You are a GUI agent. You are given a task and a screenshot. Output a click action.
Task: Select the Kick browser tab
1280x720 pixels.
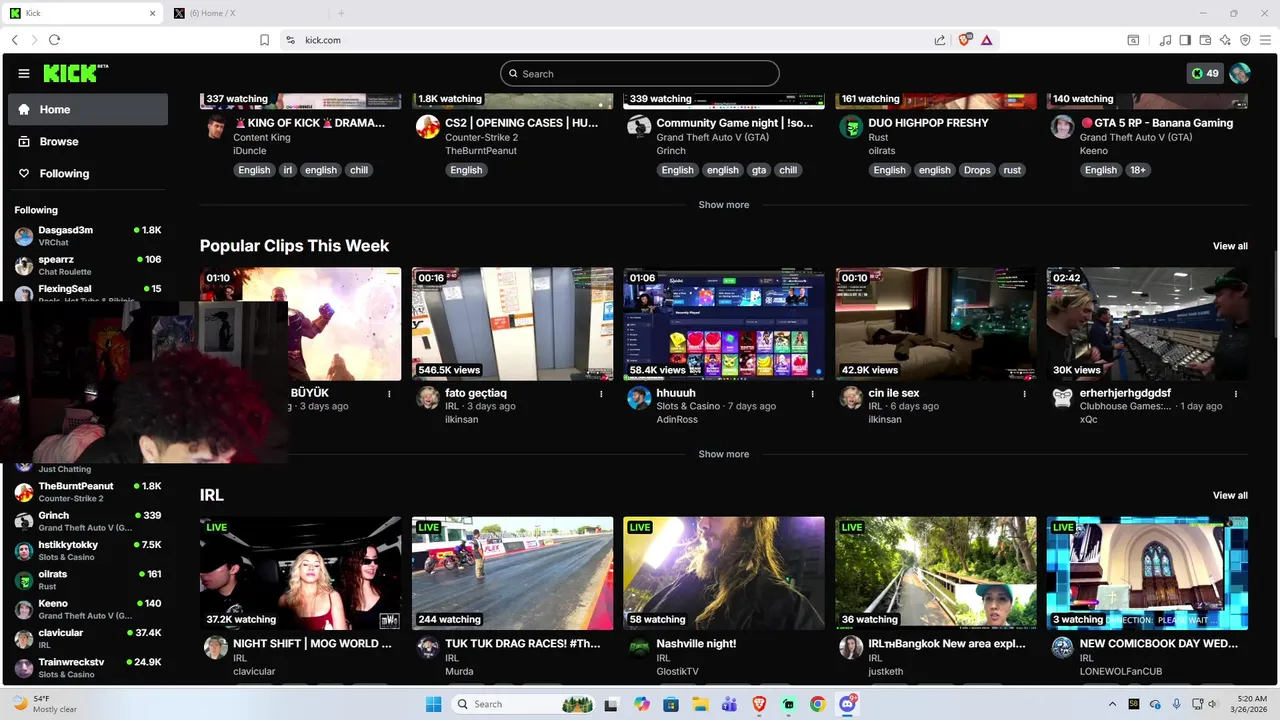[83, 13]
